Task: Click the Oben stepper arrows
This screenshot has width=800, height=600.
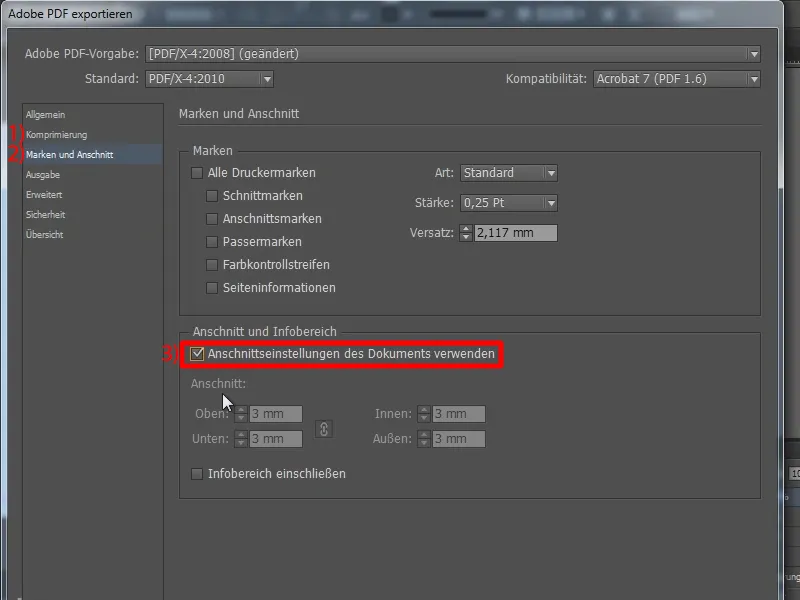Action: 241,414
